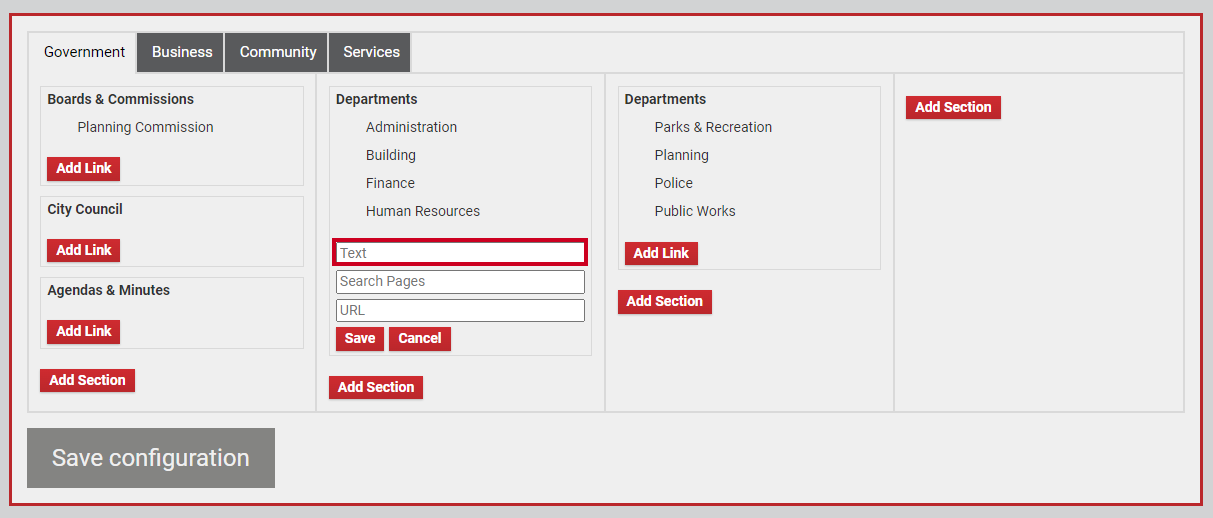Add Section below Public Works column

[x=665, y=301]
